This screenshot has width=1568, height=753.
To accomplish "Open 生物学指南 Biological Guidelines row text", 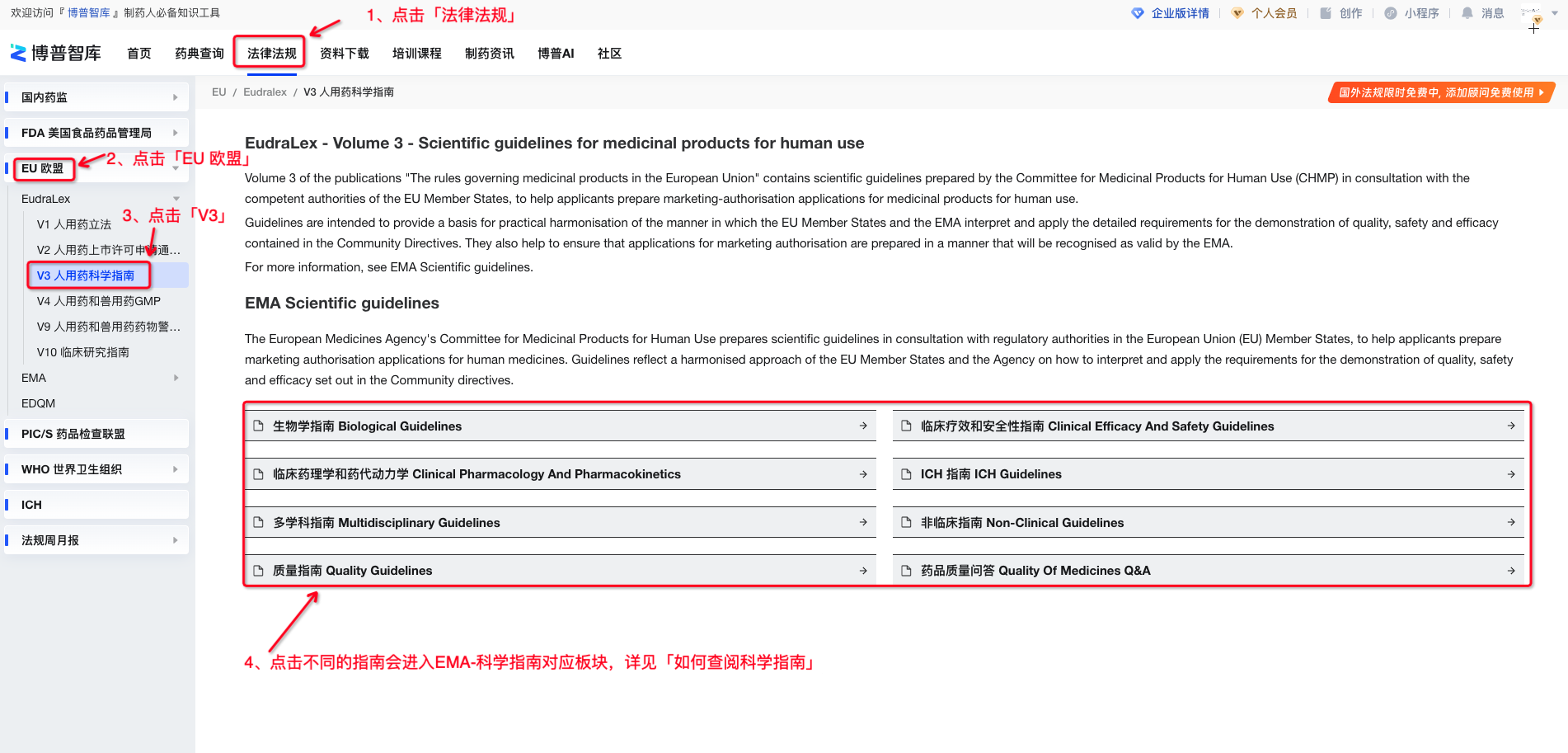I will [x=367, y=426].
